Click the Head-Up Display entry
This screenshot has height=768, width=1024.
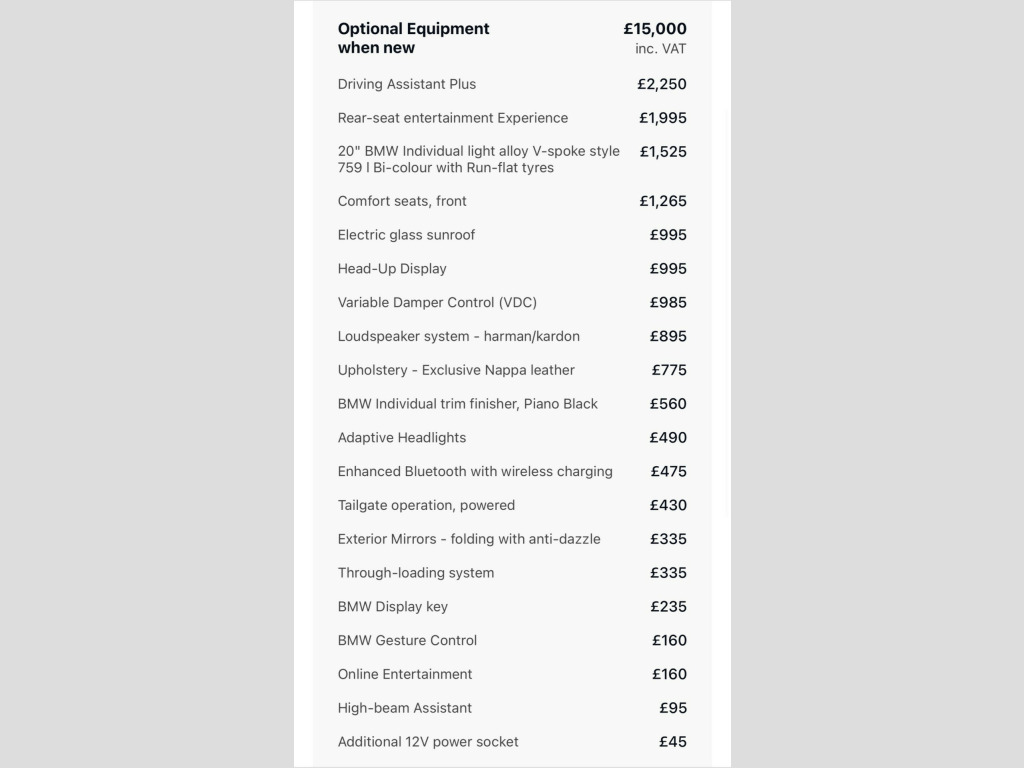pyautogui.click(x=392, y=269)
